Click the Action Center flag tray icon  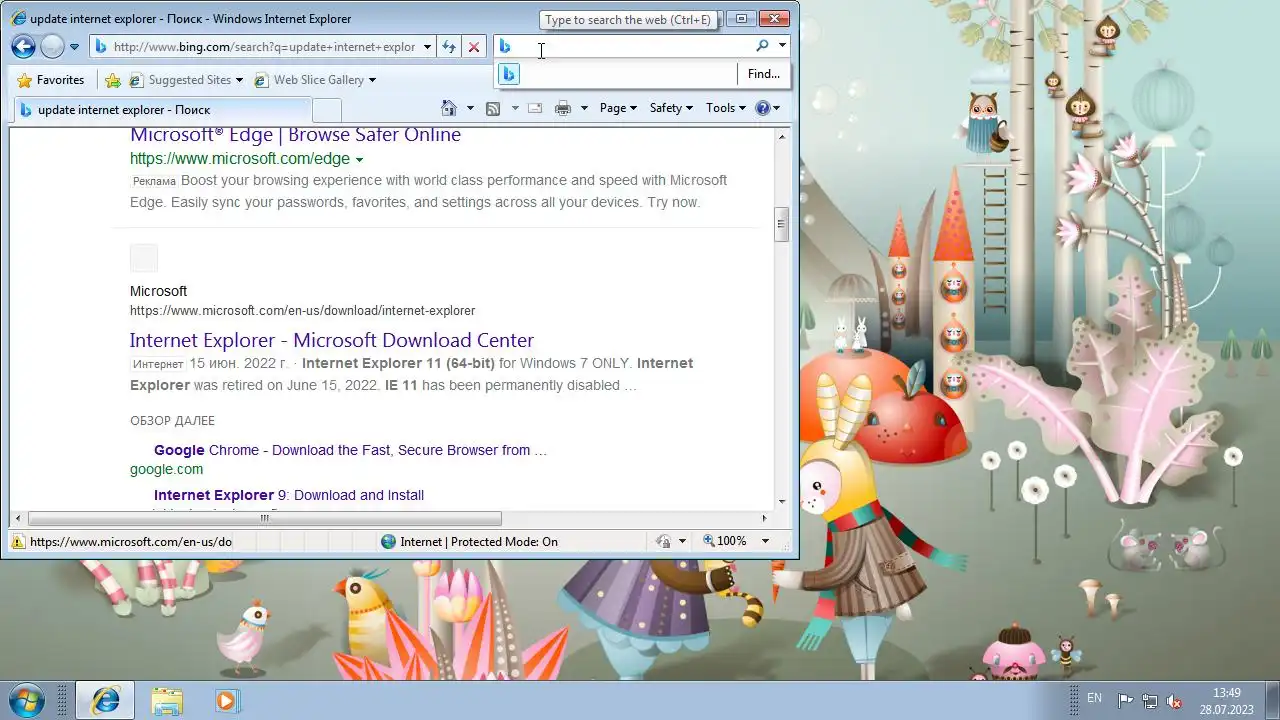(1125, 701)
